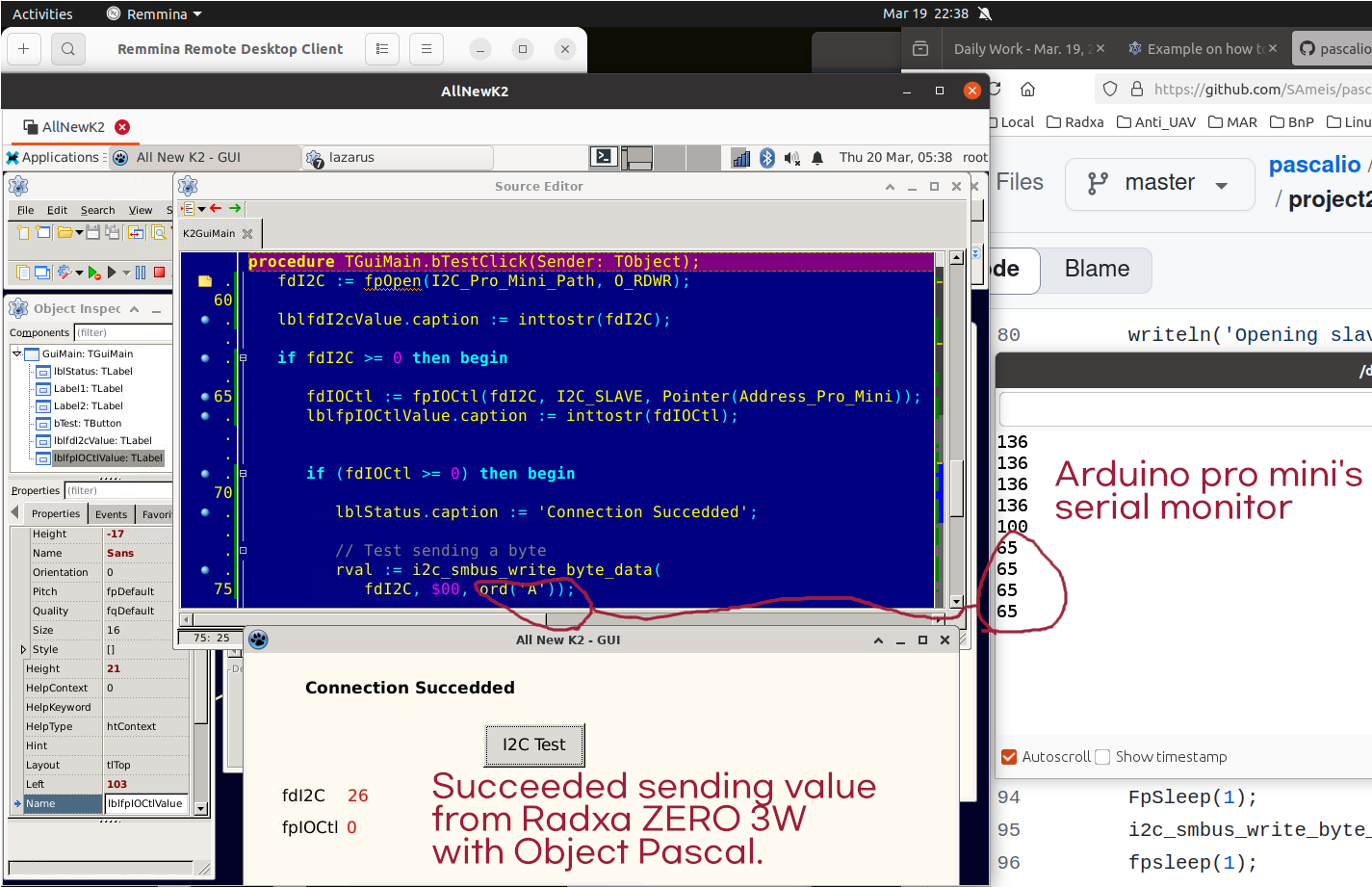Click Remmina search magnifier button
The height and width of the screenshot is (887, 1372).
(x=68, y=48)
